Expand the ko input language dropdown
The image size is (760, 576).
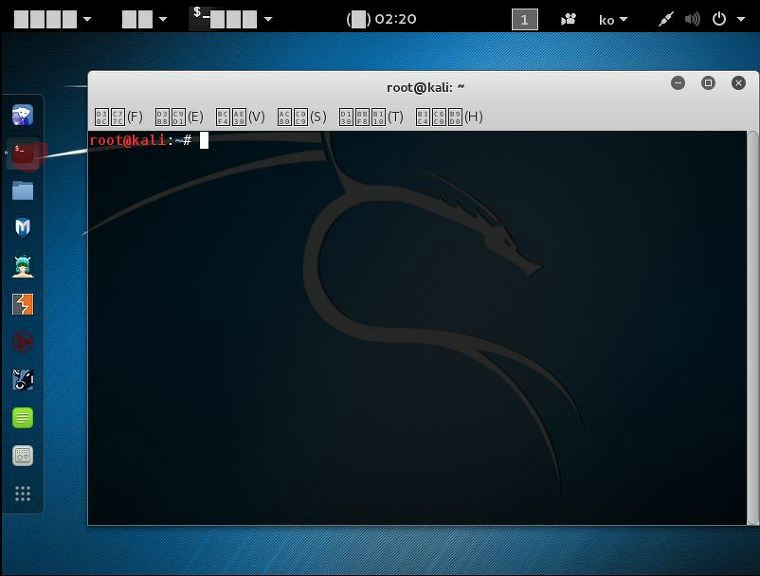tap(613, 19)
